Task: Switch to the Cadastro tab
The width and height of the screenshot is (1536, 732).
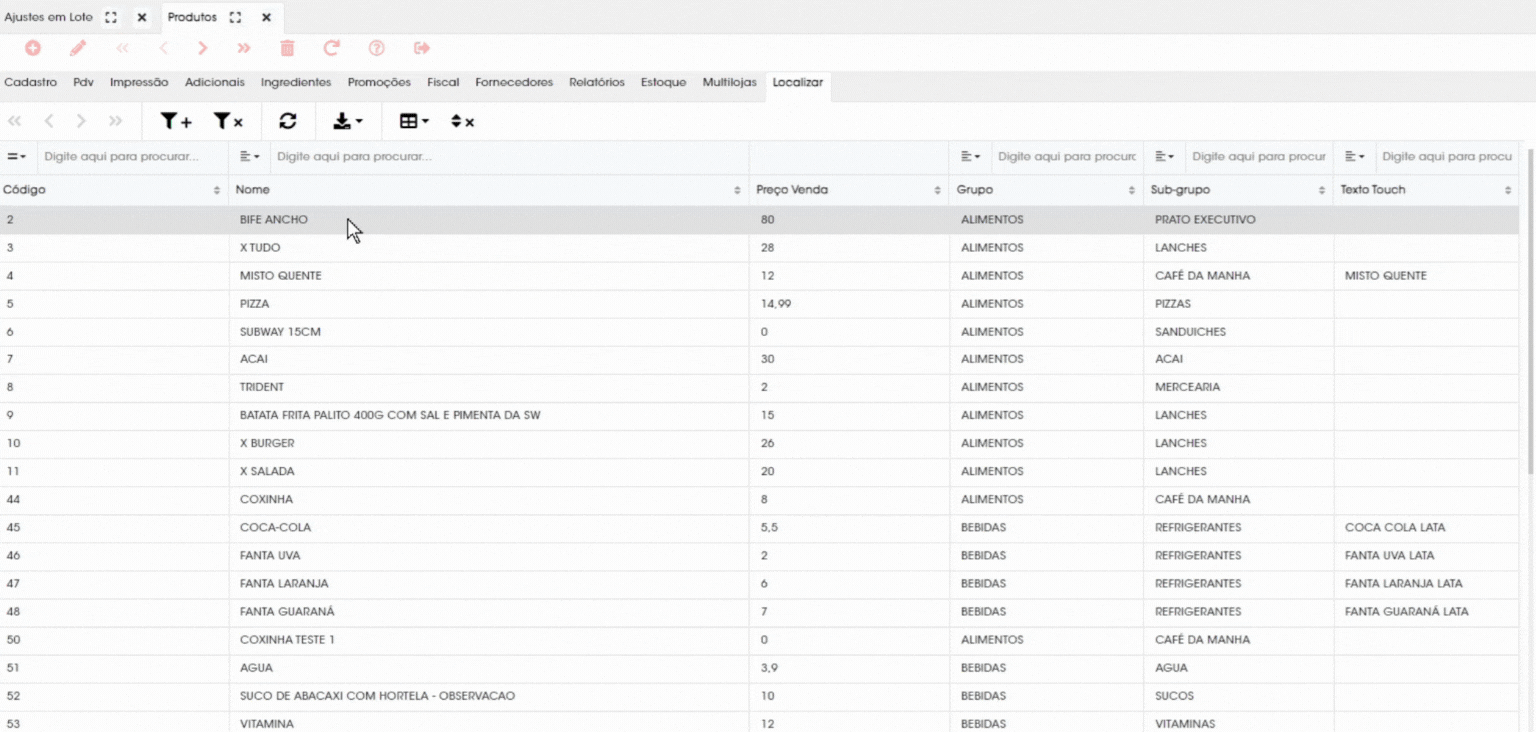Action: coord(31,83)
